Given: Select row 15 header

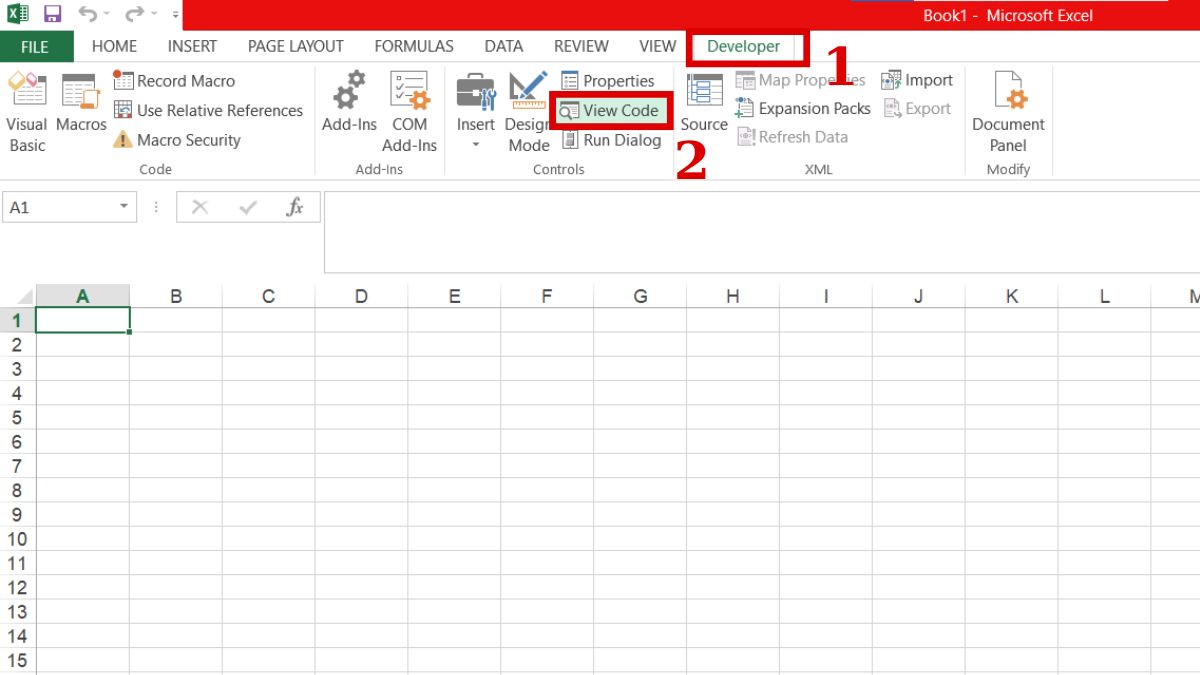Looking at the screenshot, I should click(17, 660).
